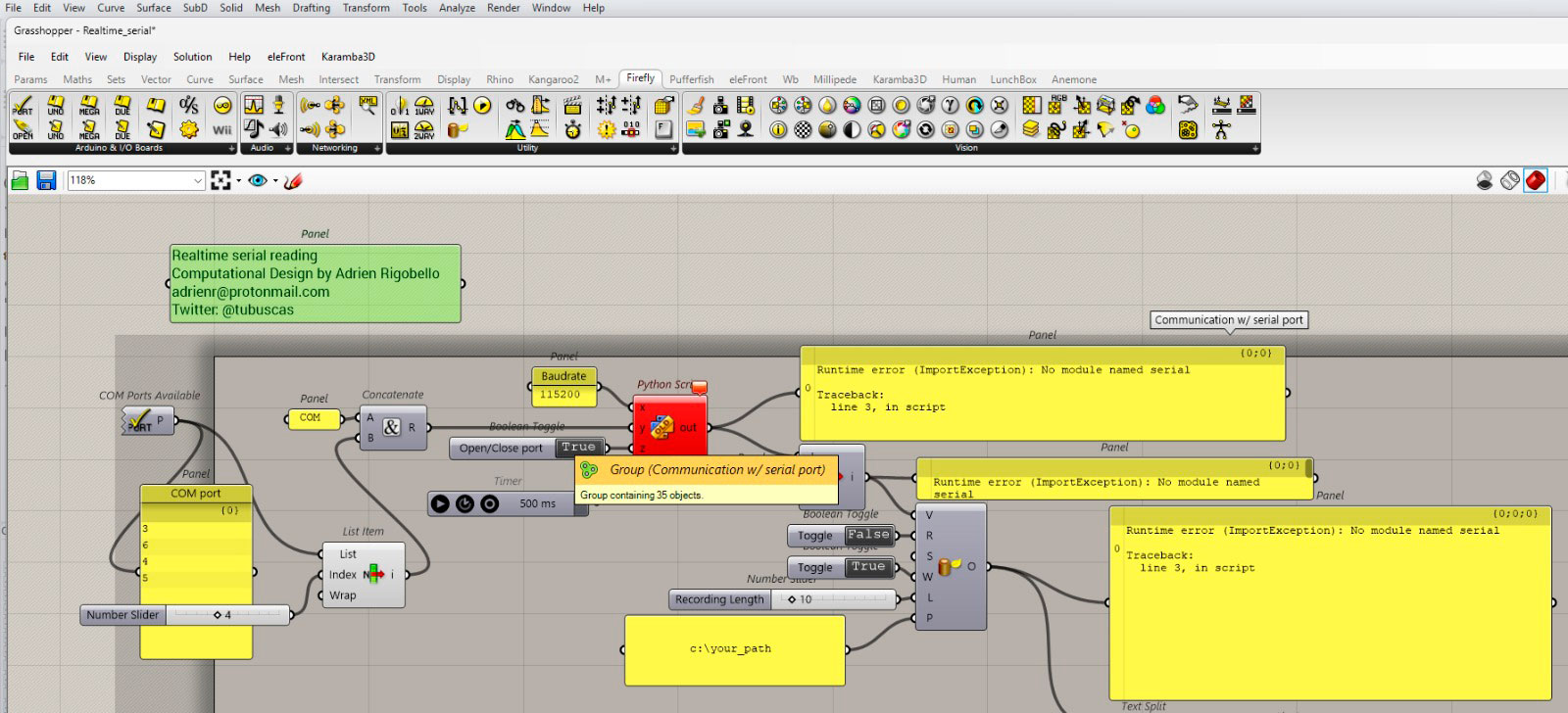Click the skeleton figure icon in Vision group
Viewport: 1568px width, 713px height.
tap(1221, 129)
